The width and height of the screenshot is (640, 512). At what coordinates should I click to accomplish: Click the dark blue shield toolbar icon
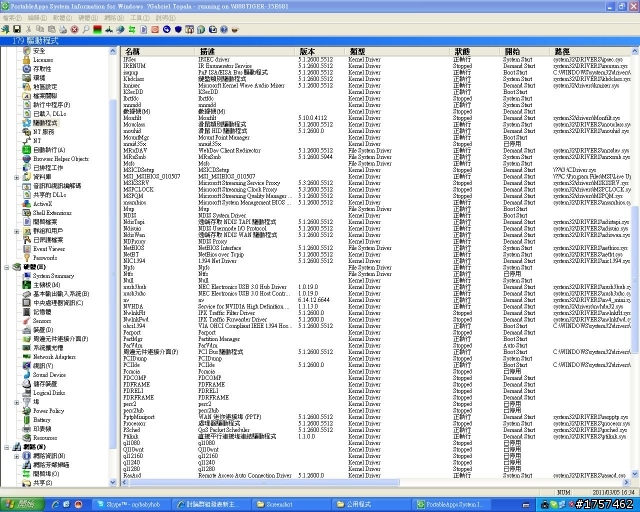click(178, 29)
